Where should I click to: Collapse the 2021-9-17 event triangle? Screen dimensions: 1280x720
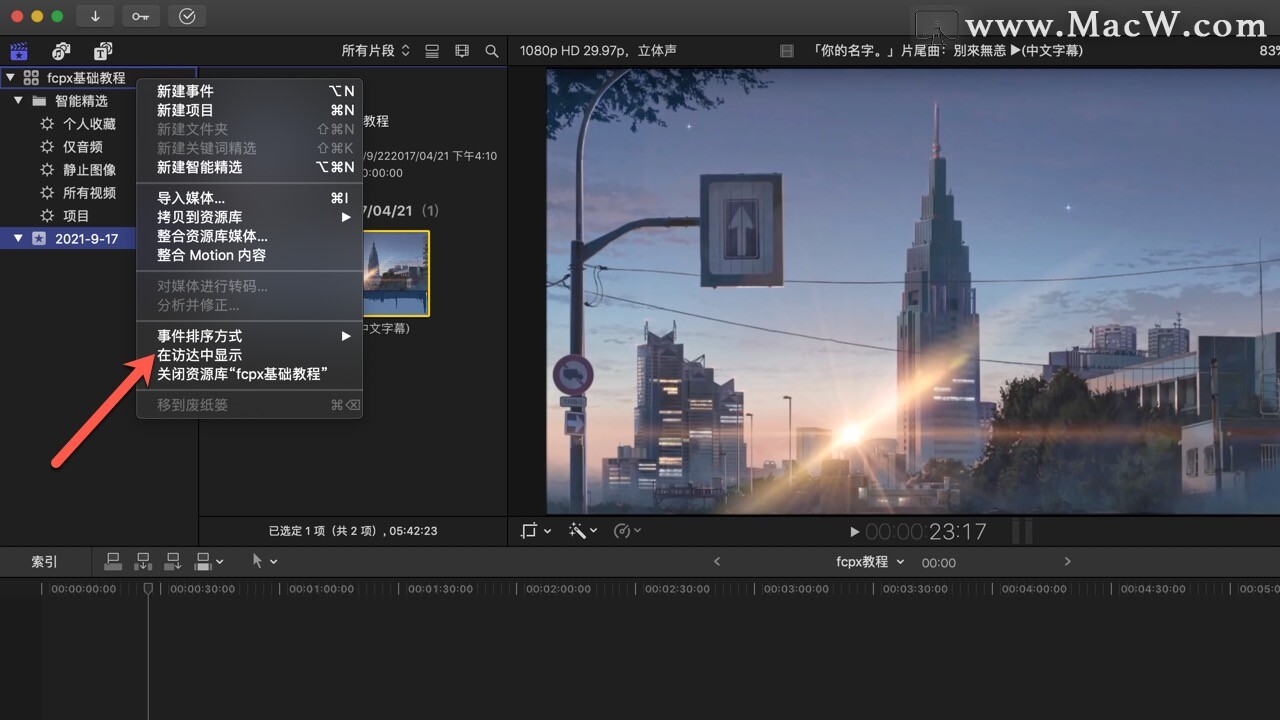point(18,238)
